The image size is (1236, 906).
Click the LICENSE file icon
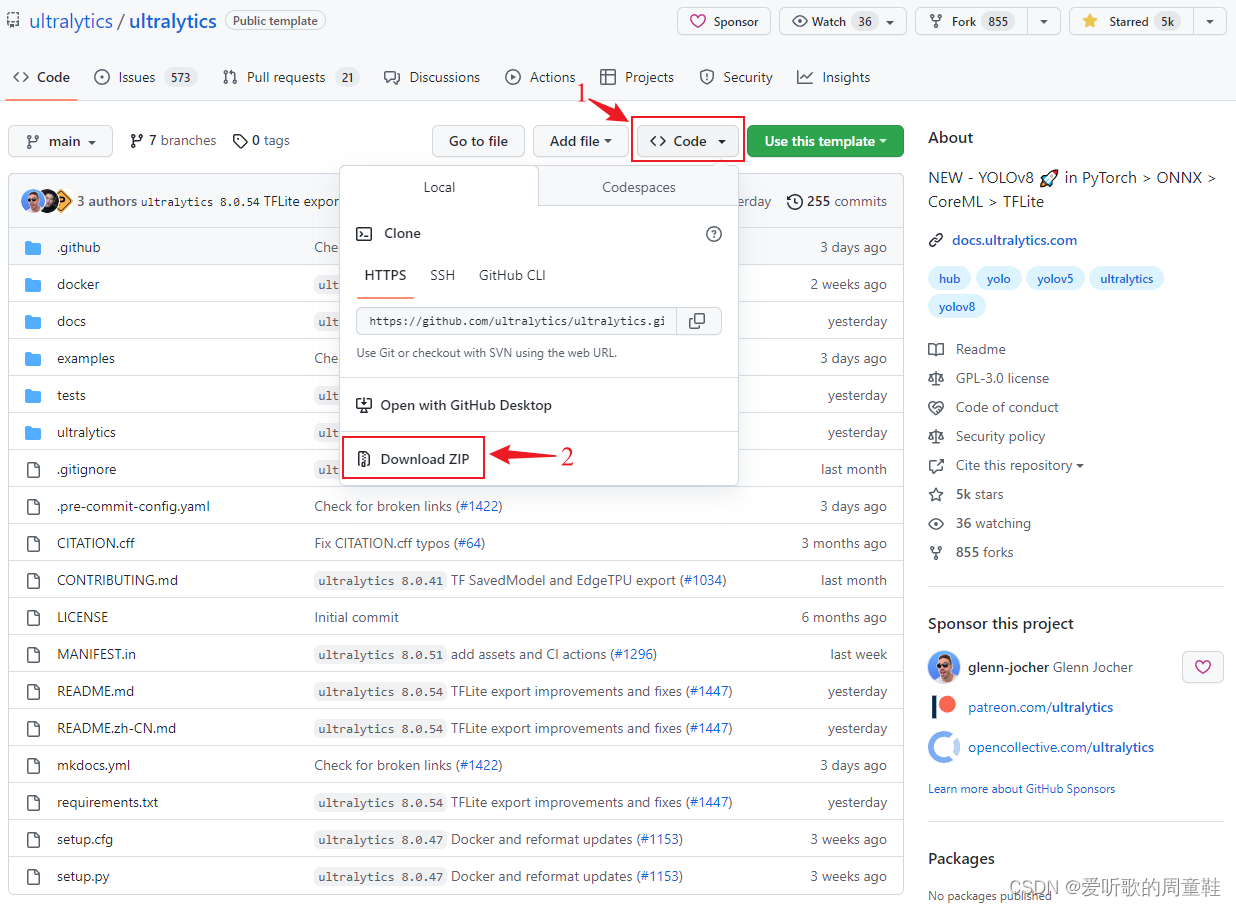point(33,617)
